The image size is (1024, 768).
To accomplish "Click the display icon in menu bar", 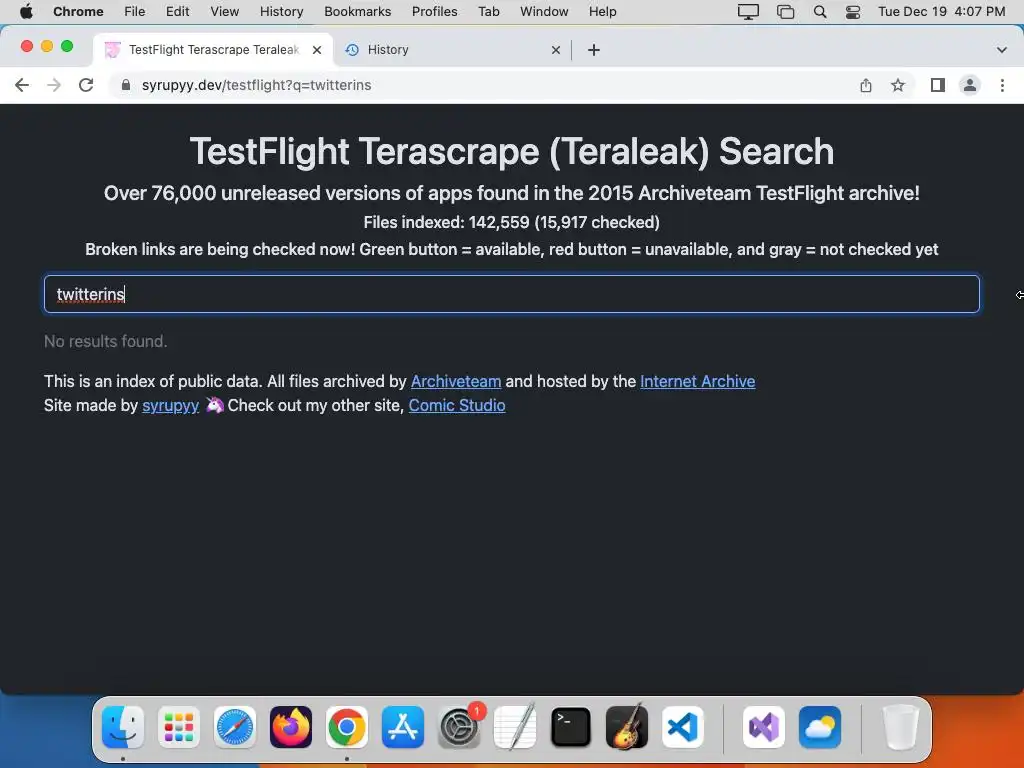I will [x=748, y=12].
